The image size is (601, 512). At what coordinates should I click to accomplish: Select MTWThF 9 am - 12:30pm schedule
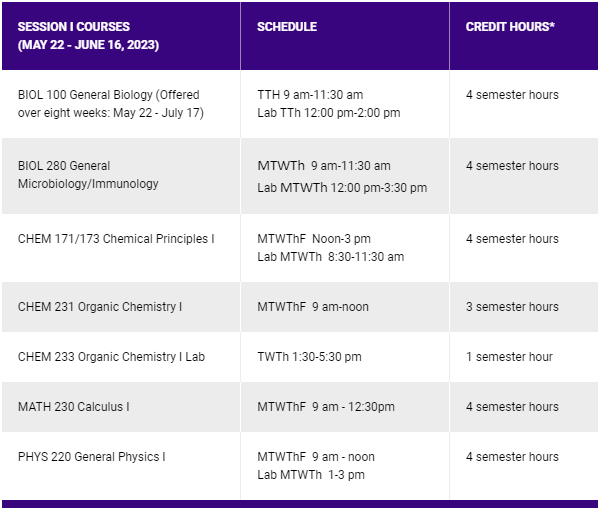[x=326, y=406]
